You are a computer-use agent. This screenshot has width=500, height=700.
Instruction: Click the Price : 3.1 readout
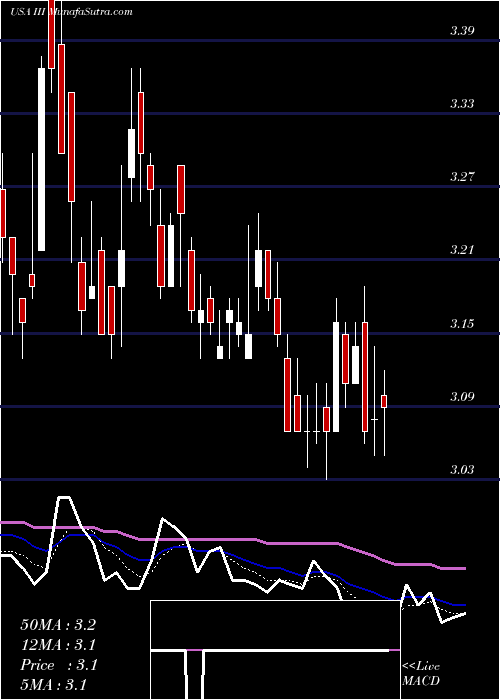(58, 665)
